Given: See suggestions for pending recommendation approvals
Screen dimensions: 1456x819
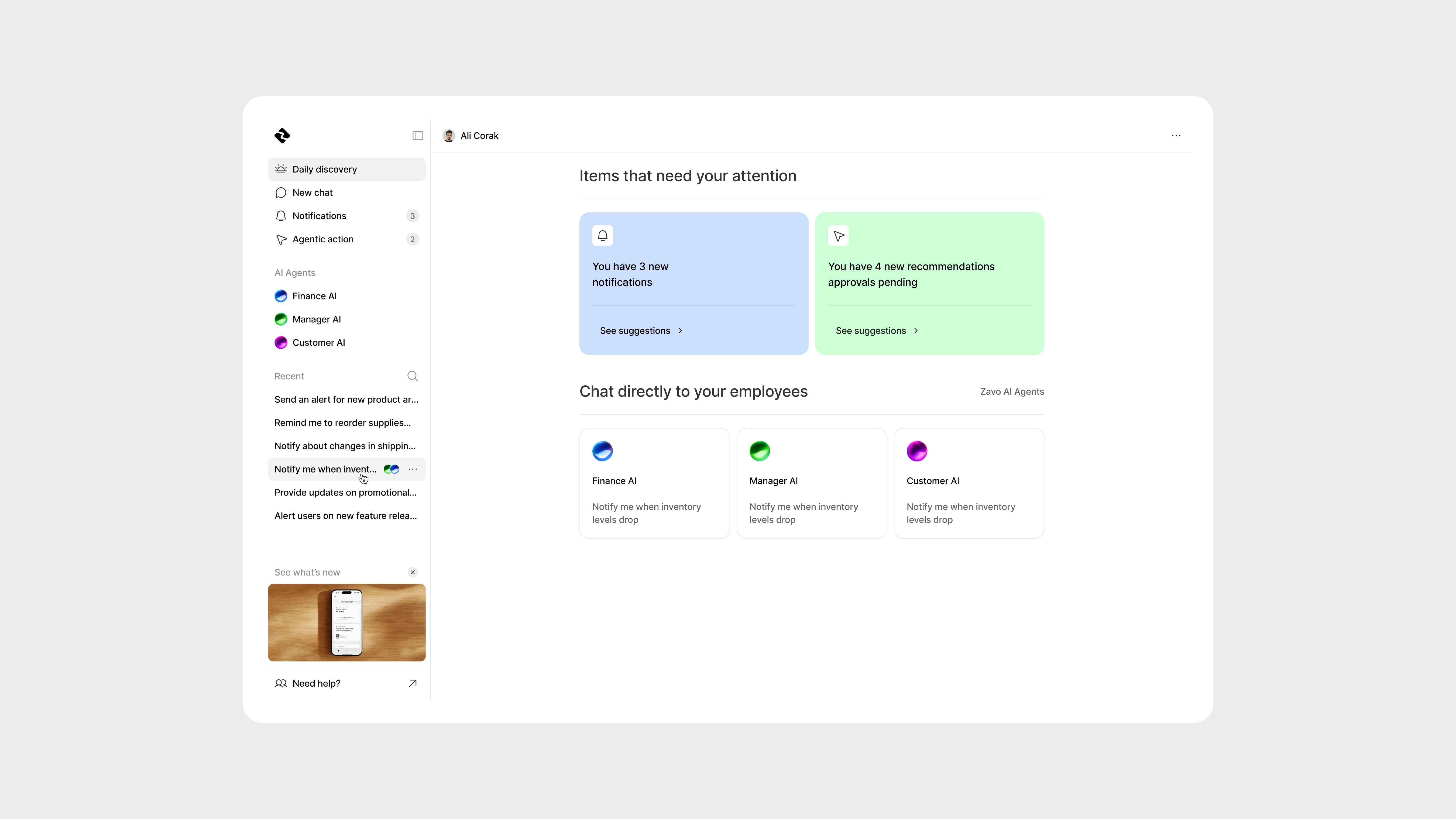Looking at the screenshot, I should pos(877,331).
